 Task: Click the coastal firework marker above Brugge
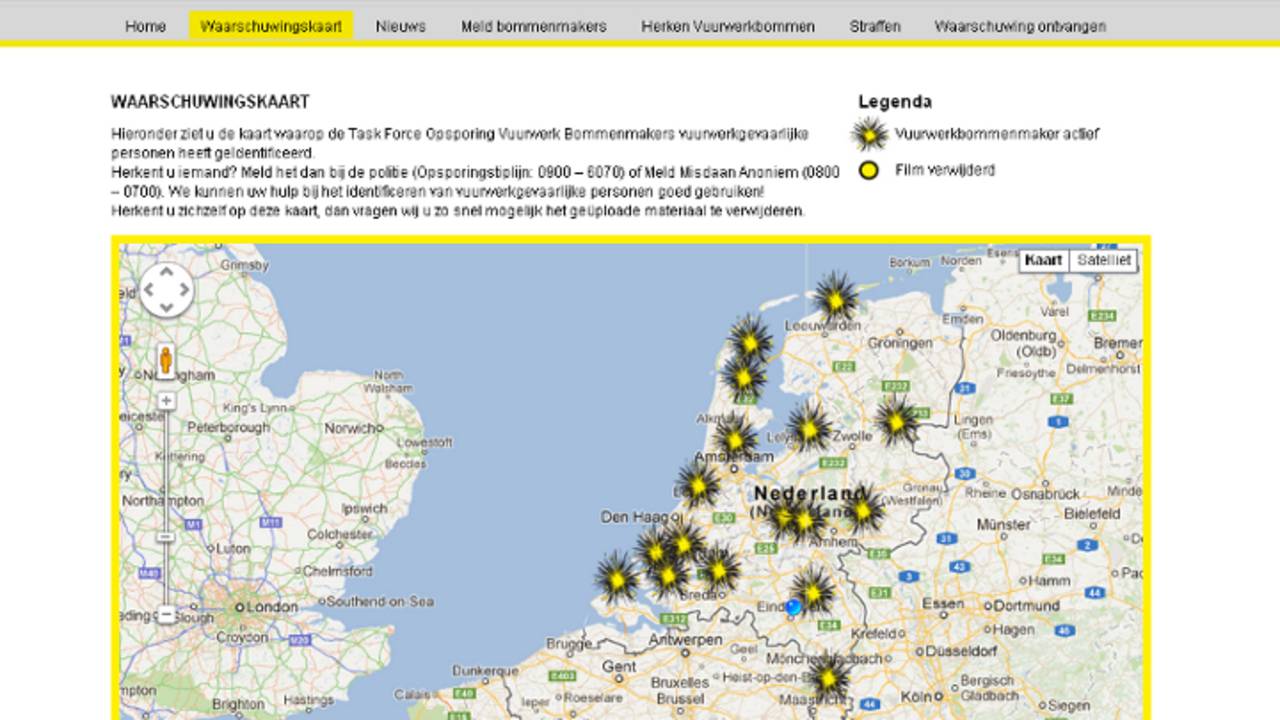pos(617,579)
